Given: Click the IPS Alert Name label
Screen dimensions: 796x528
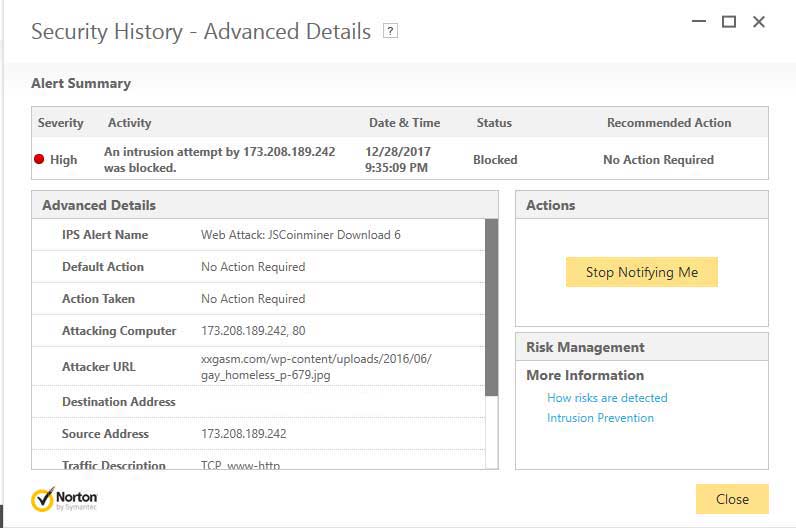Looking at the screenshot, I should (x=105, y=235).
